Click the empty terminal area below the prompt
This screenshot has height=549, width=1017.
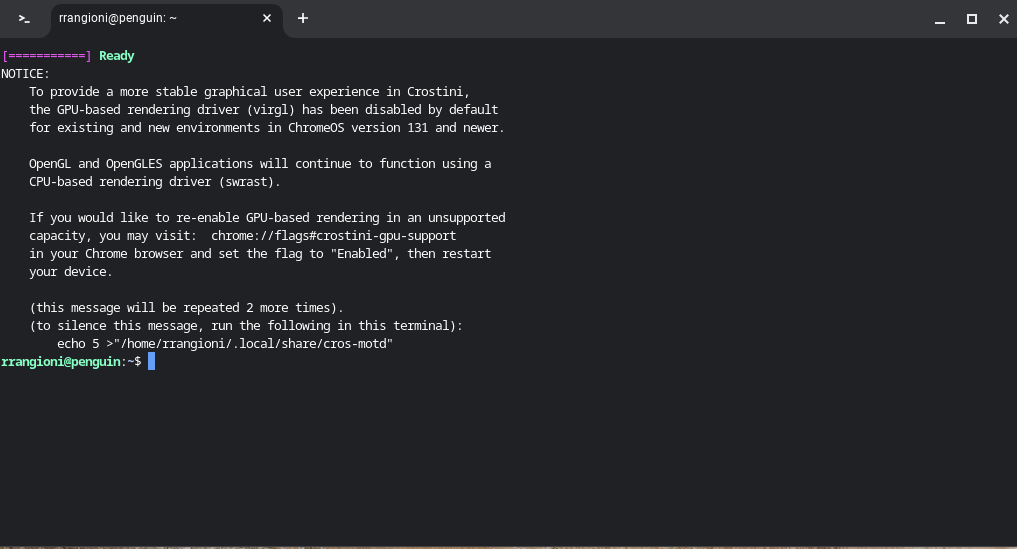[508, 454]
